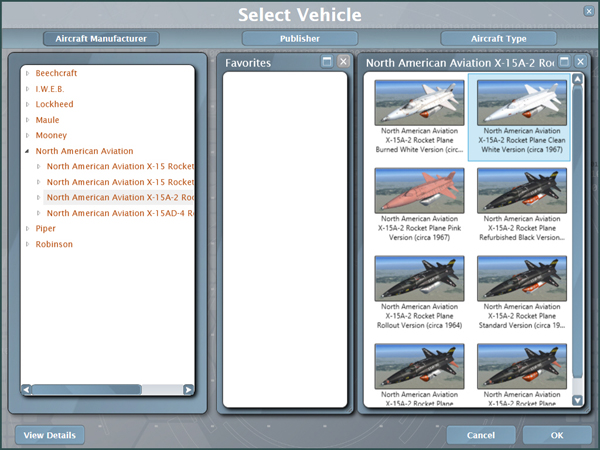Click left arrow of tree horizontal scrollbar
This screenshot has height=450, width=600.
click(x=26, y=390)
